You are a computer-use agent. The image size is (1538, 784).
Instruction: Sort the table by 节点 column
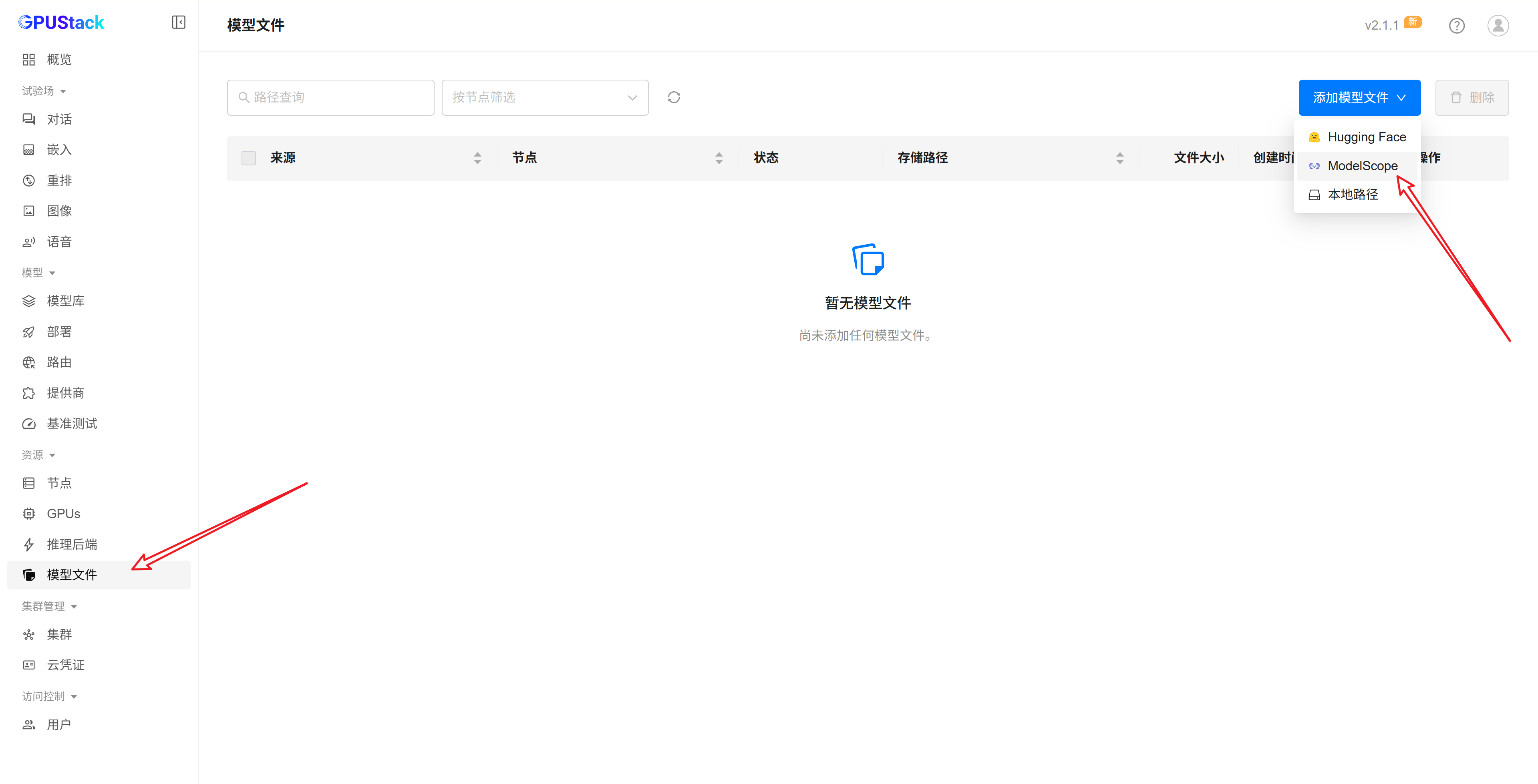point(719,158)
